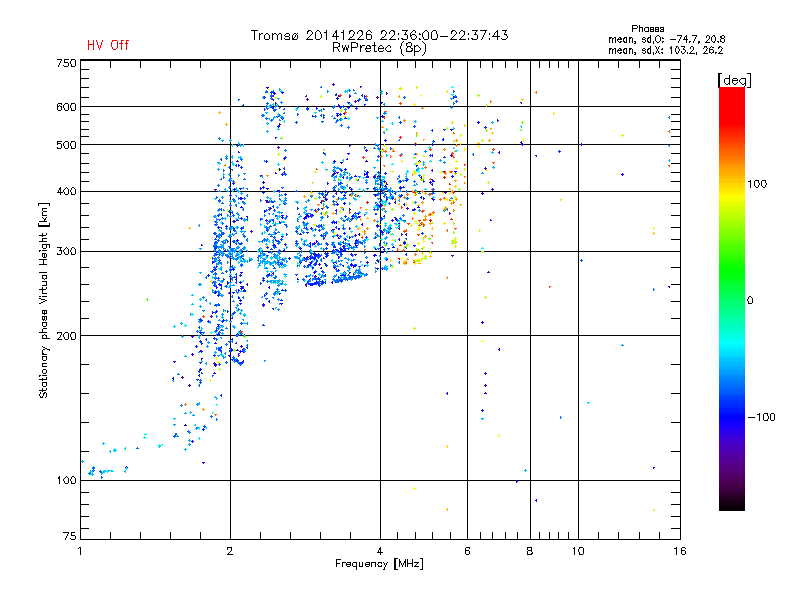Click the x-axis '8' tick label
The width and height of the screenshot is (800, 600).
pyautogui.click(x=530, y=551)
